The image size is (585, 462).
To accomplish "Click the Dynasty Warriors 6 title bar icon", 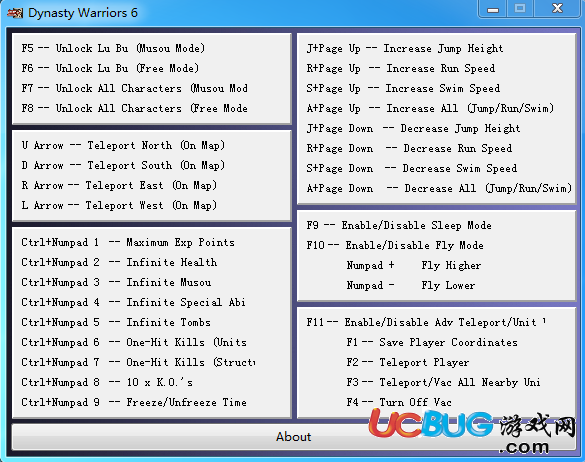I will (15, 13).
